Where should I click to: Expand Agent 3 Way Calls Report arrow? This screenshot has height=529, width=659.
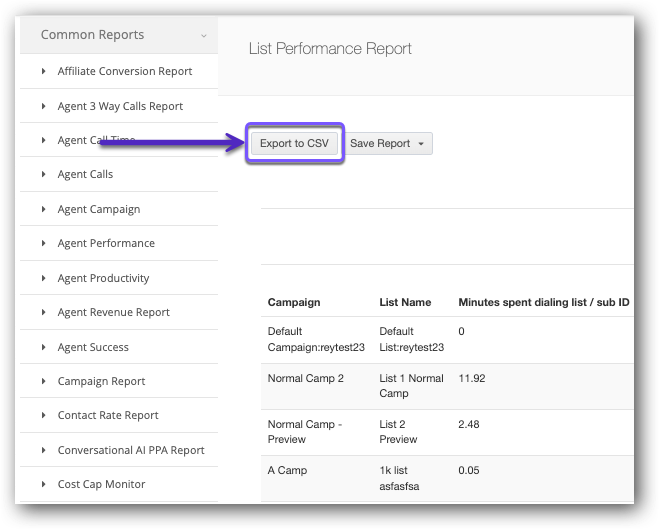point(43,106)
